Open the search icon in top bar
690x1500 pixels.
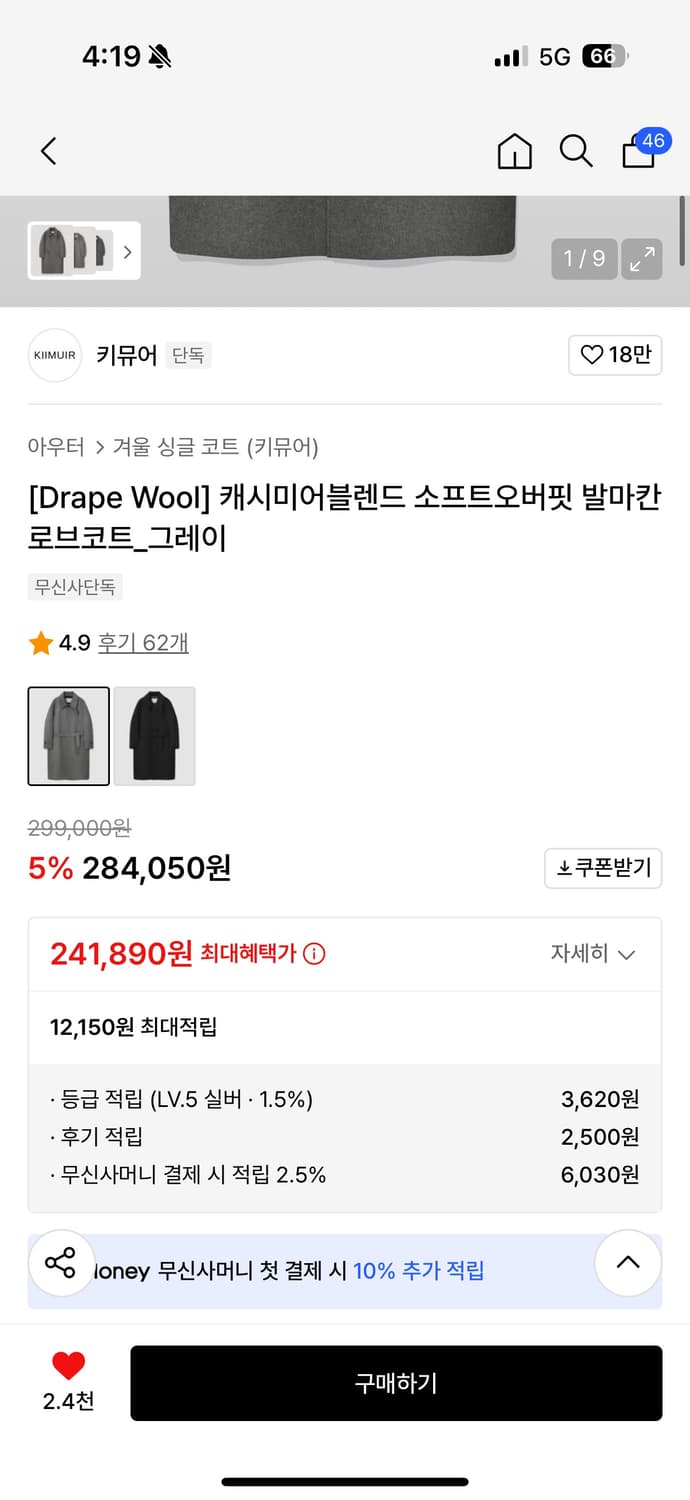[x=576, y=151]
